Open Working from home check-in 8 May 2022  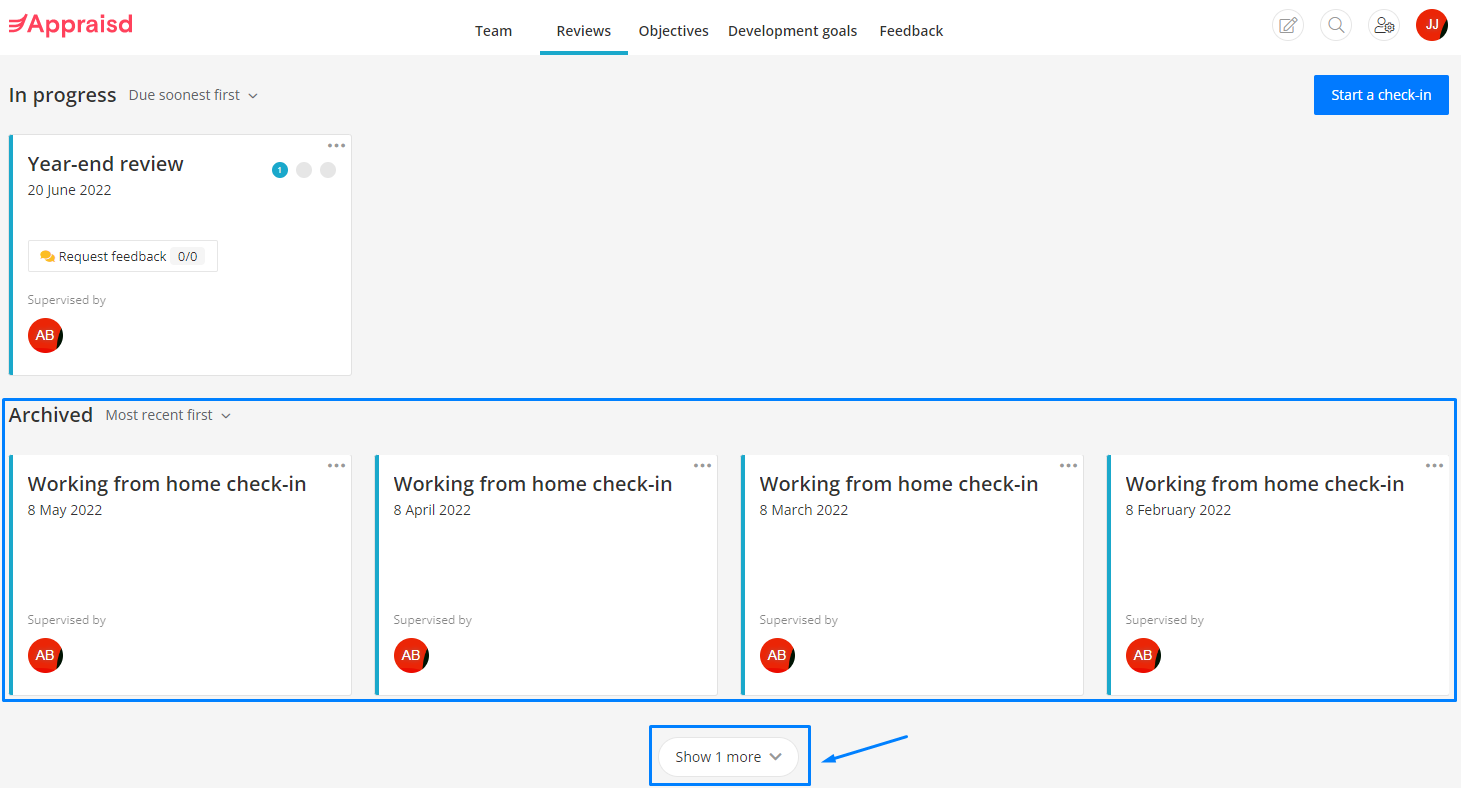(x=167, y=484)
